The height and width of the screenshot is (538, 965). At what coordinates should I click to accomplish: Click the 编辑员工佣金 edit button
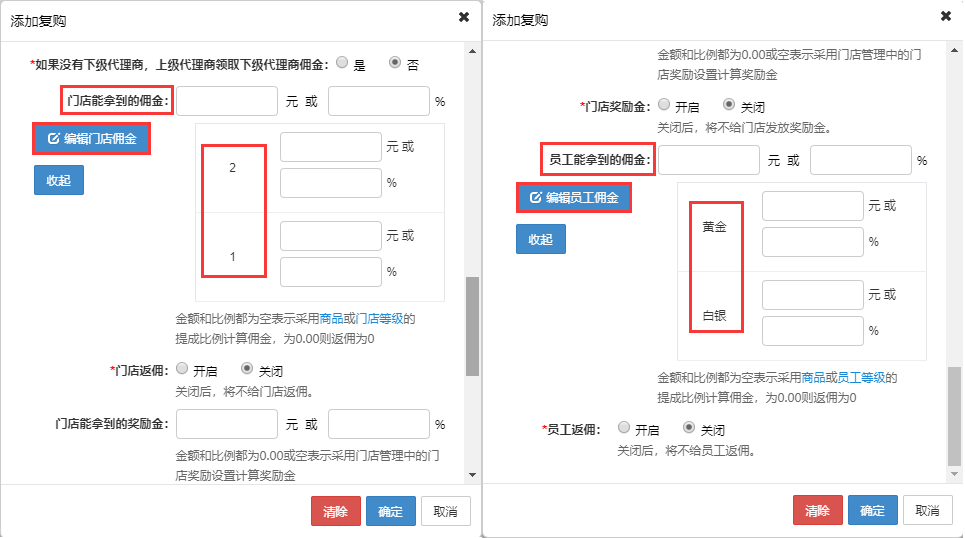(x=574, y=198)
